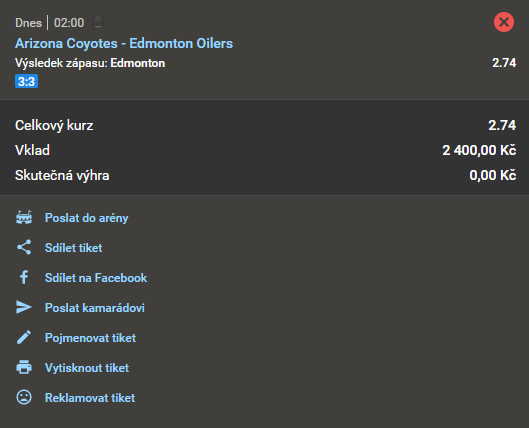529x428 pixels.
Task: Open Reklamovat tiket
Action: (90, 398)
